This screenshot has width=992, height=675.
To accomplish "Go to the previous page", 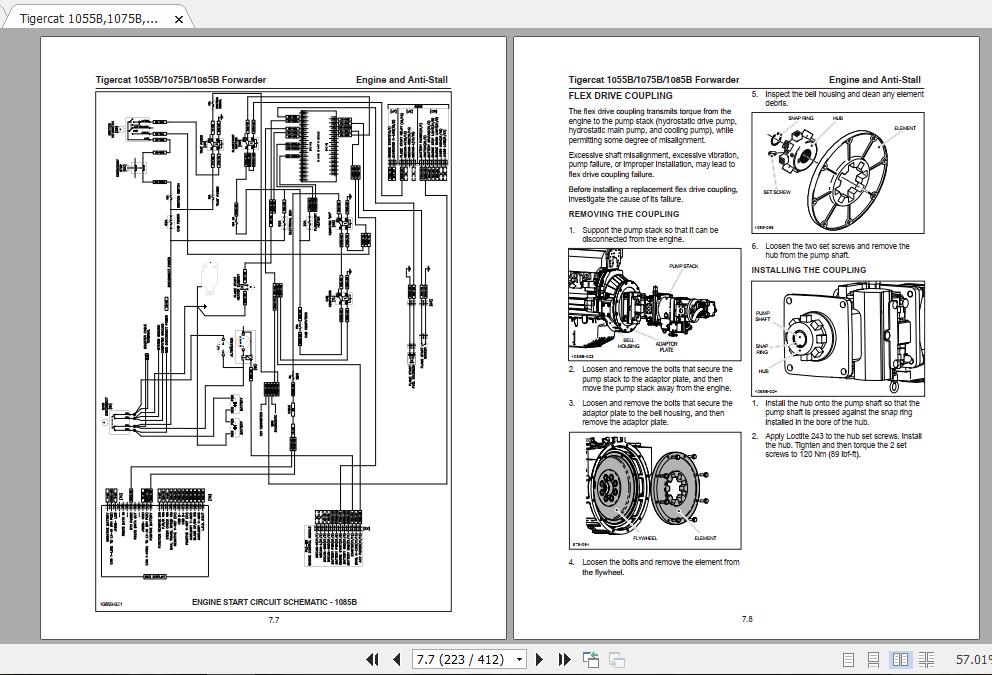I will click(395, 660).
